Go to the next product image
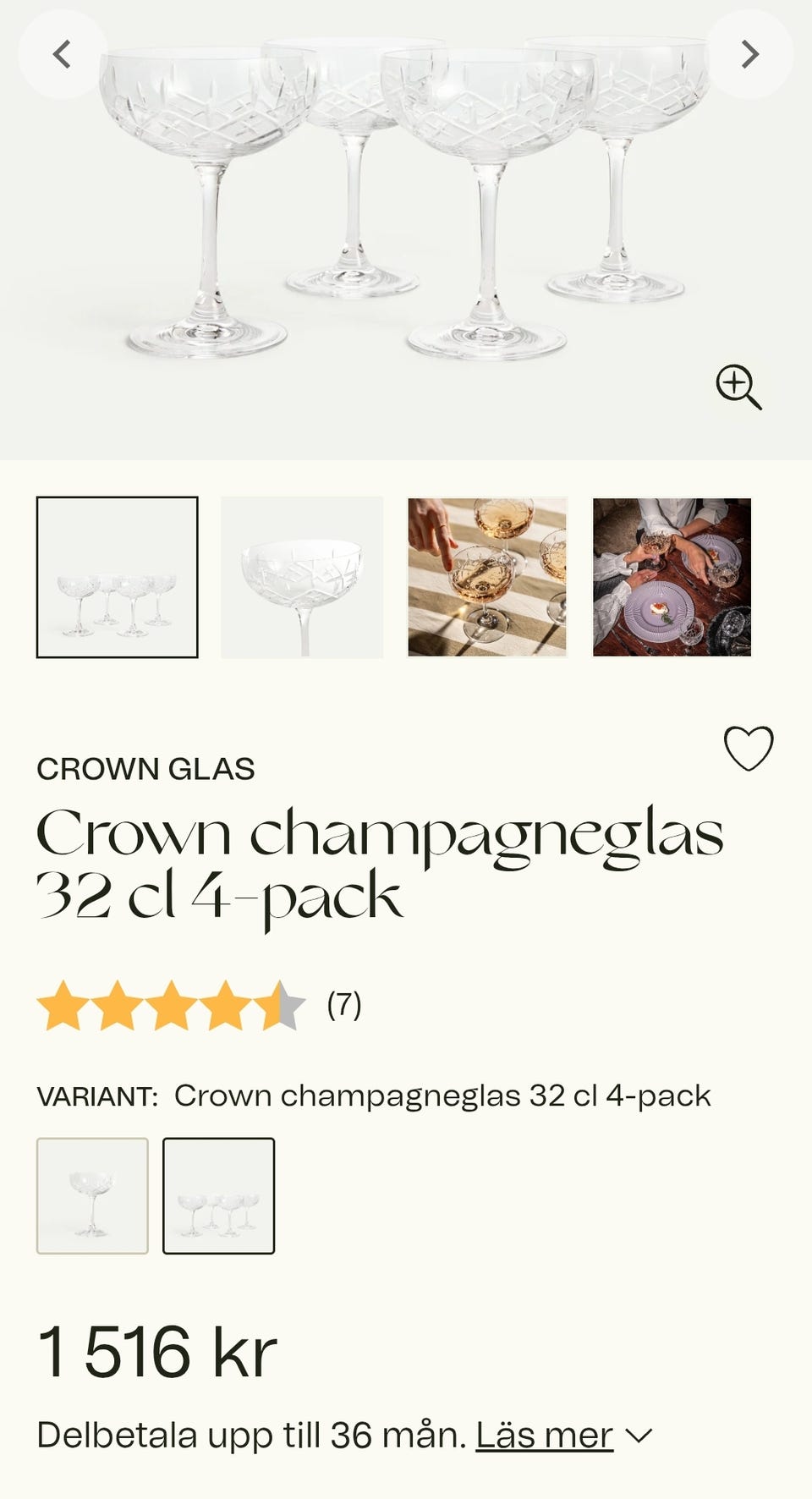 point(749,55)
